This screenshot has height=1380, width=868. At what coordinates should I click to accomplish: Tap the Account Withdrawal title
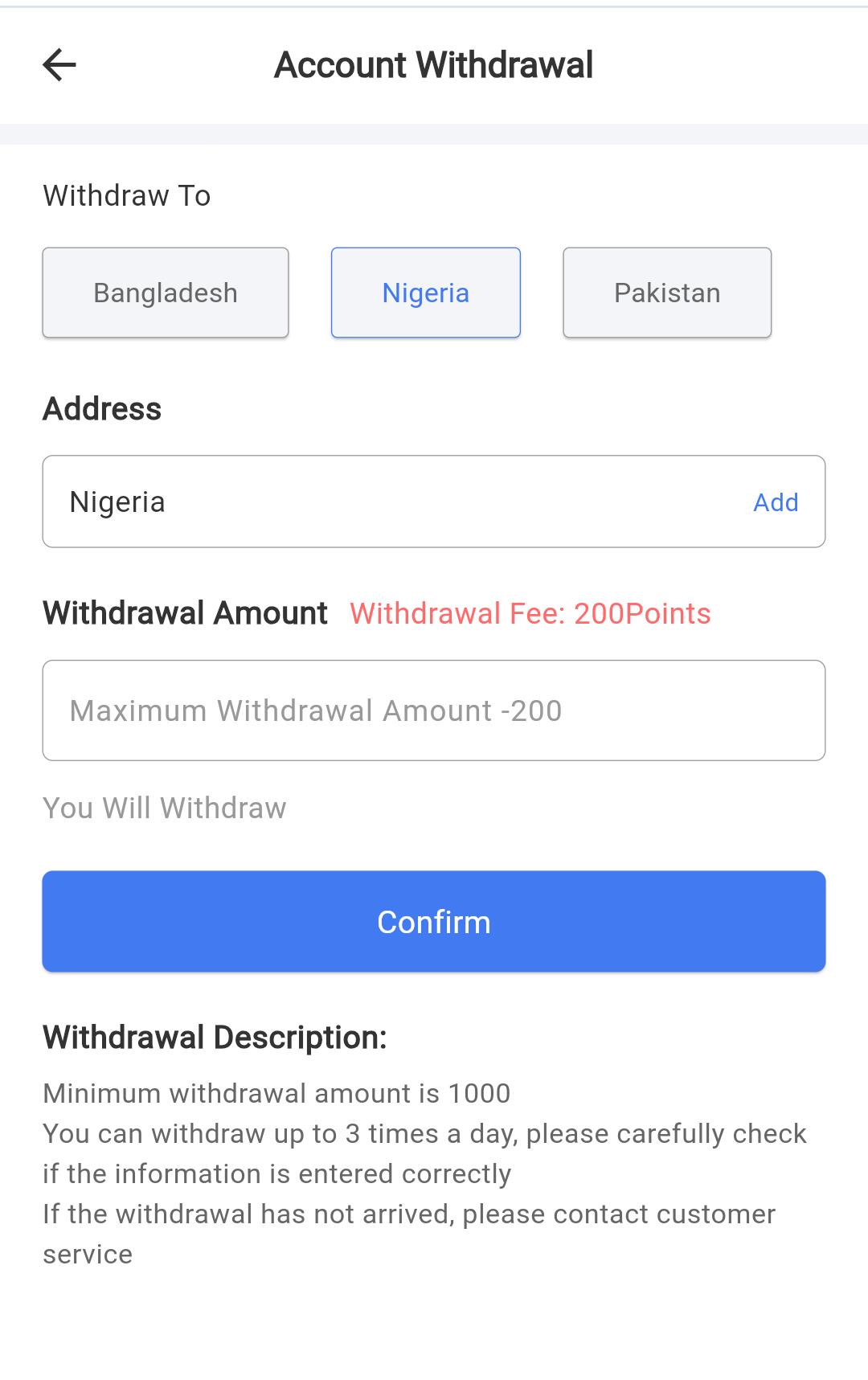(433, 64)
